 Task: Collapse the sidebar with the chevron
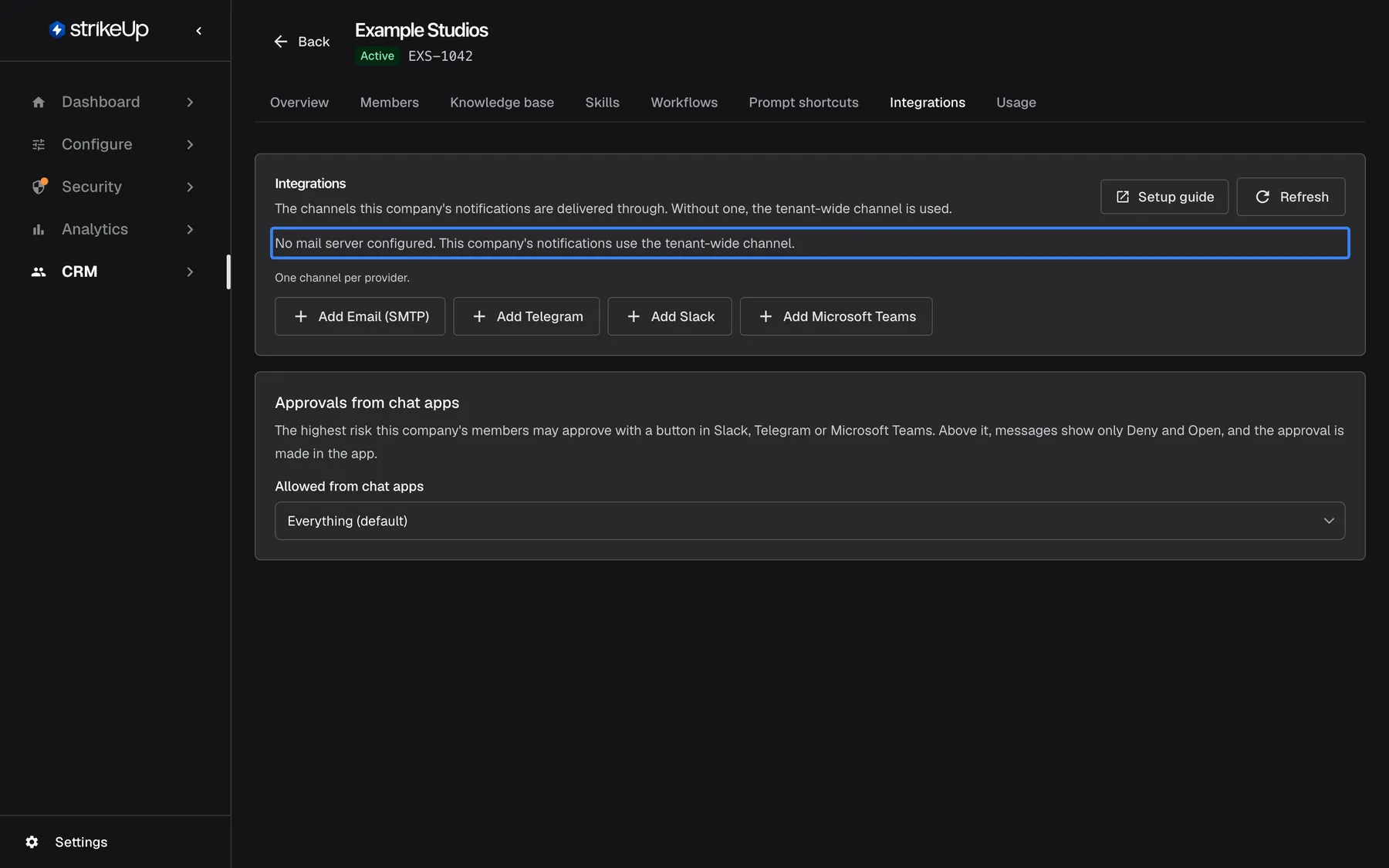[199, 31]
